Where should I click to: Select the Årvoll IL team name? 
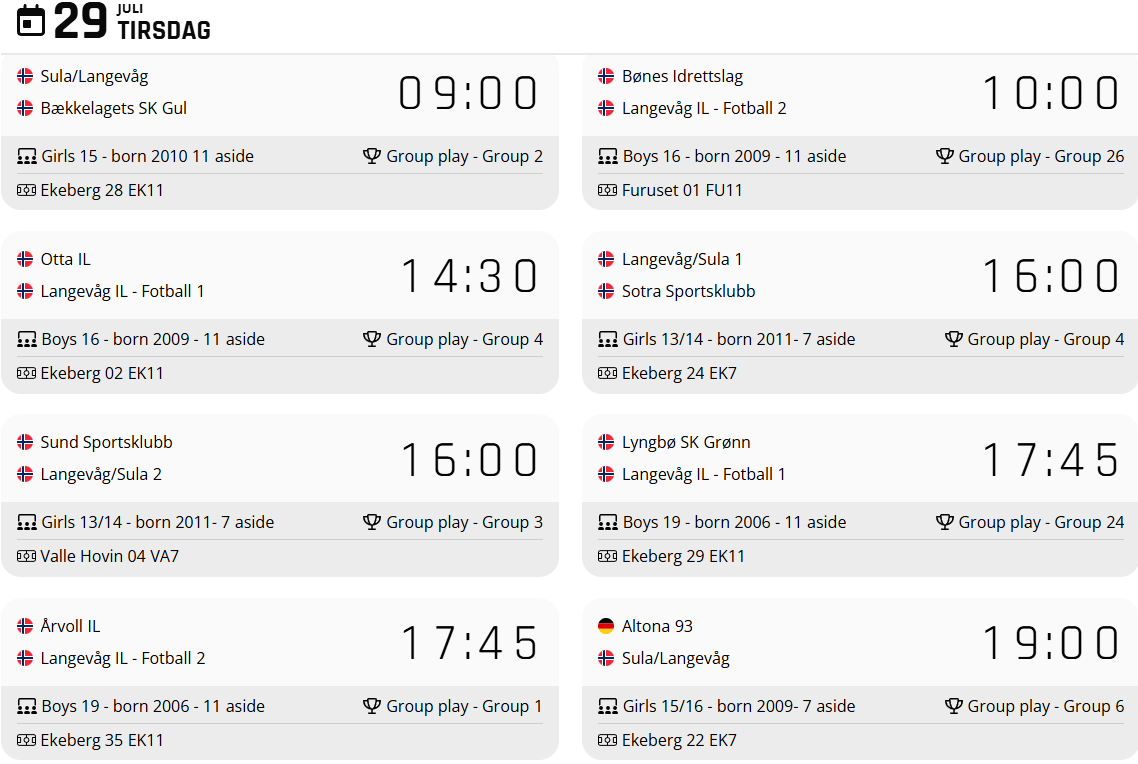point(70,626)
